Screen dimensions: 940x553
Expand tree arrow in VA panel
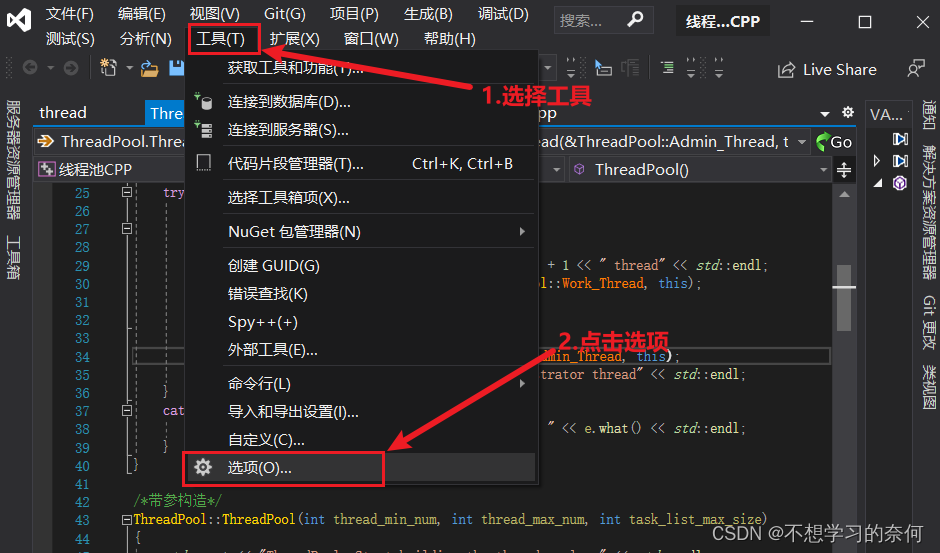coord(876,160)
